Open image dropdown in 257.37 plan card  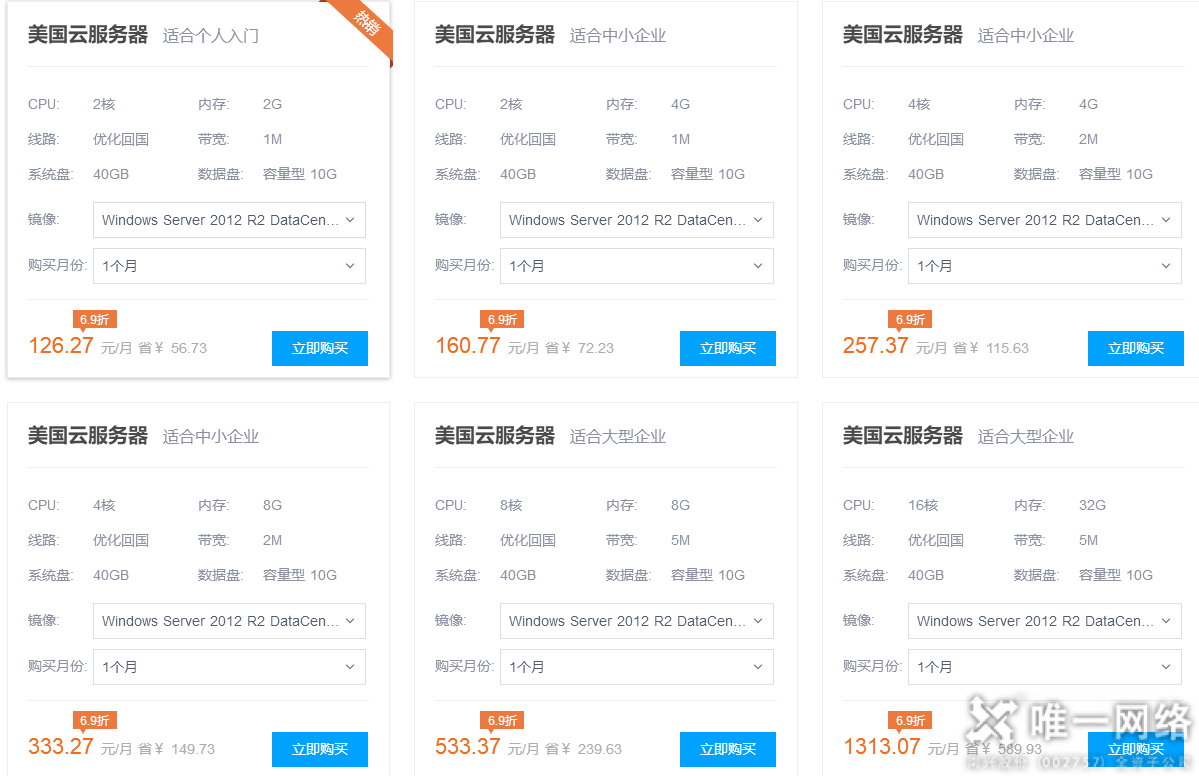[1045, 220]
